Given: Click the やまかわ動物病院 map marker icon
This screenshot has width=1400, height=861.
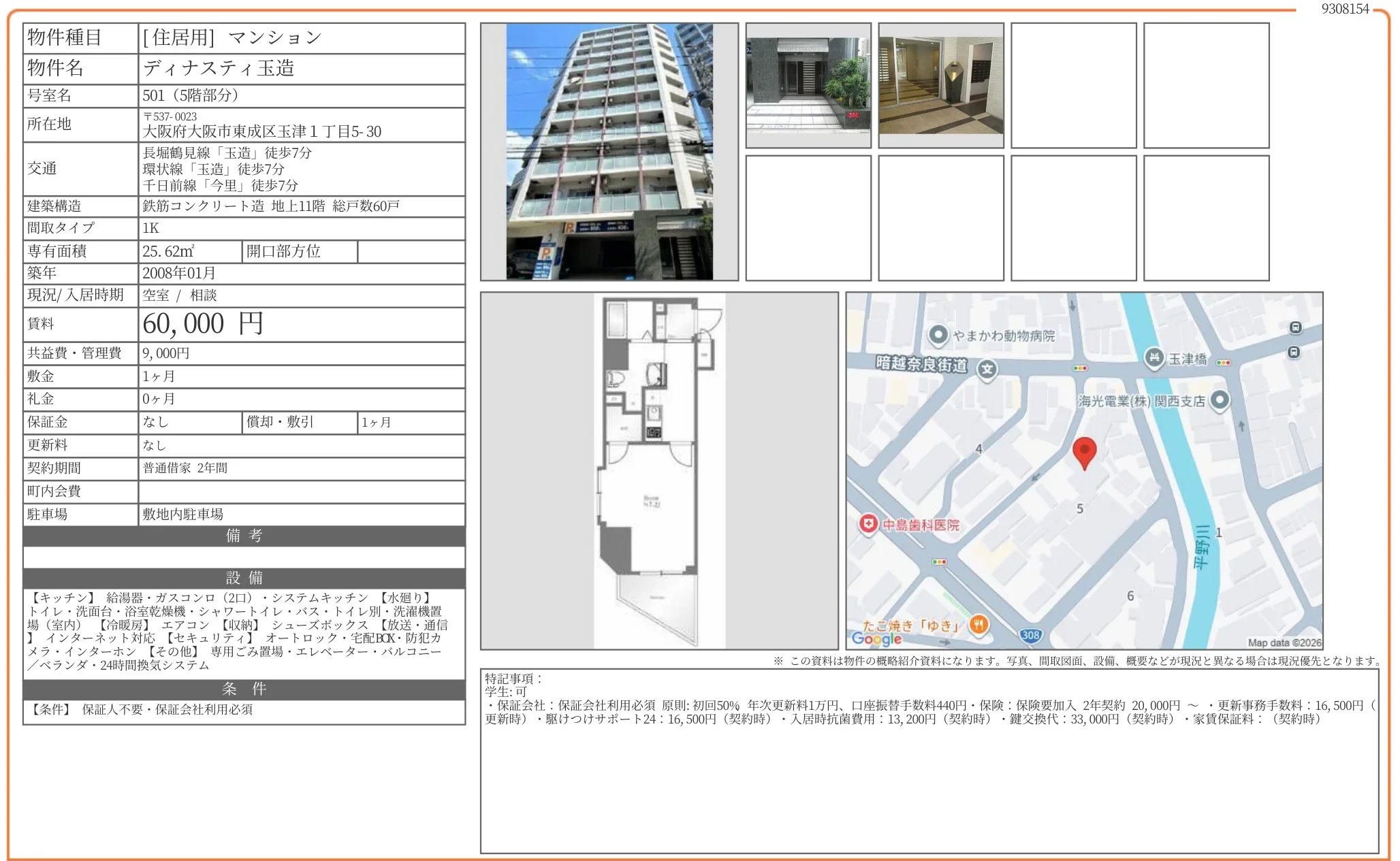Looking at the screenshot, I should coord(938,335).
